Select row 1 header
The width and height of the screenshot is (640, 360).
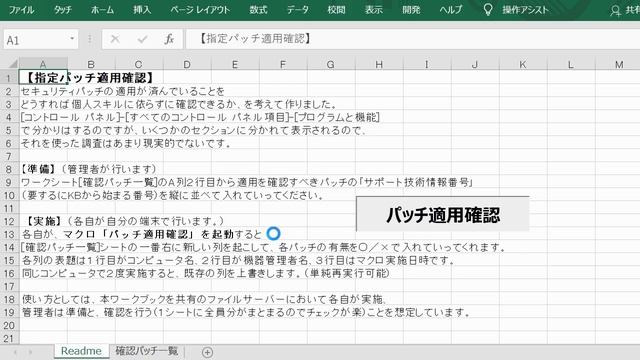[9, 78]
